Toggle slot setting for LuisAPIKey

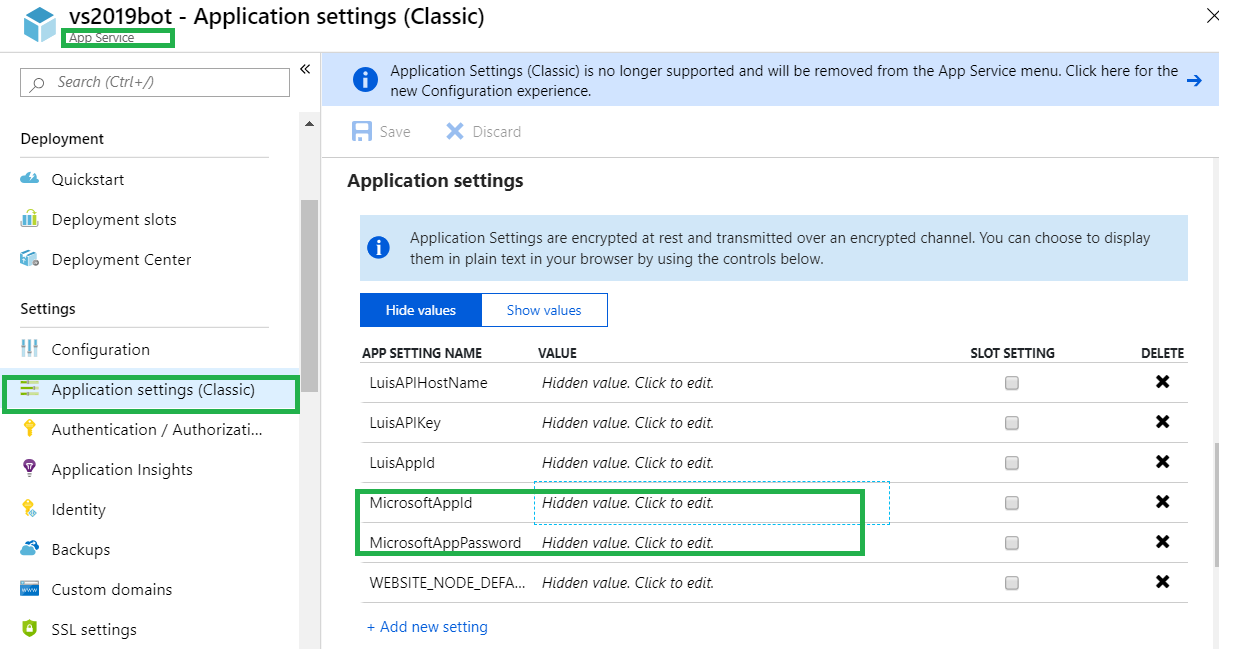tap(1012, 423)
